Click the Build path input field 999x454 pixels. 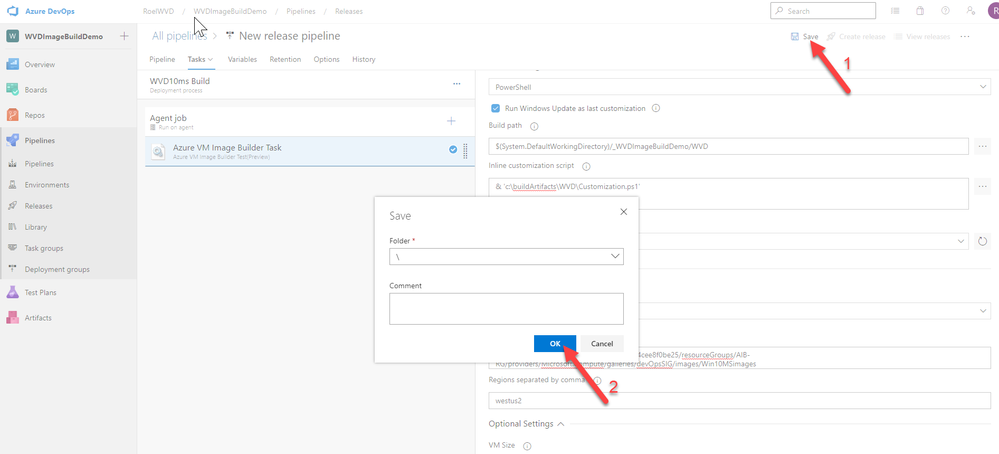coord(728,146)
